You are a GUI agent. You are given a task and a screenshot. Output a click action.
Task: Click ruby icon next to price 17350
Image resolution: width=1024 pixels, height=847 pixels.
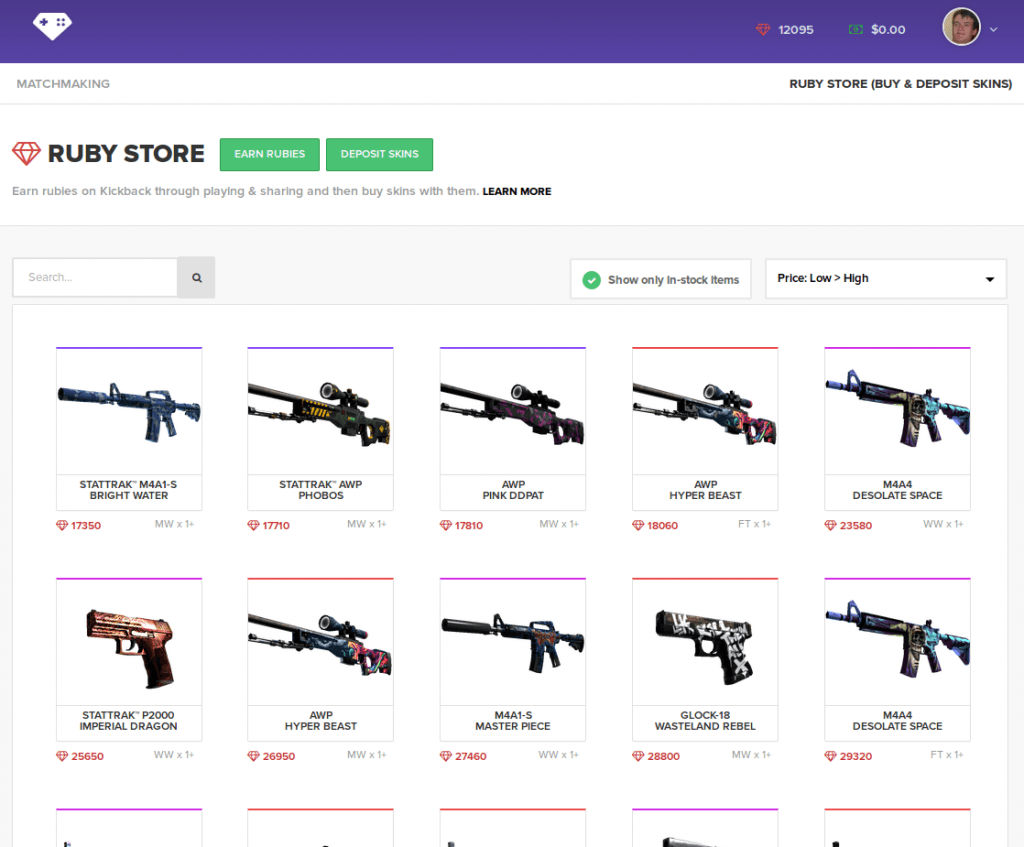coord(62,525)
